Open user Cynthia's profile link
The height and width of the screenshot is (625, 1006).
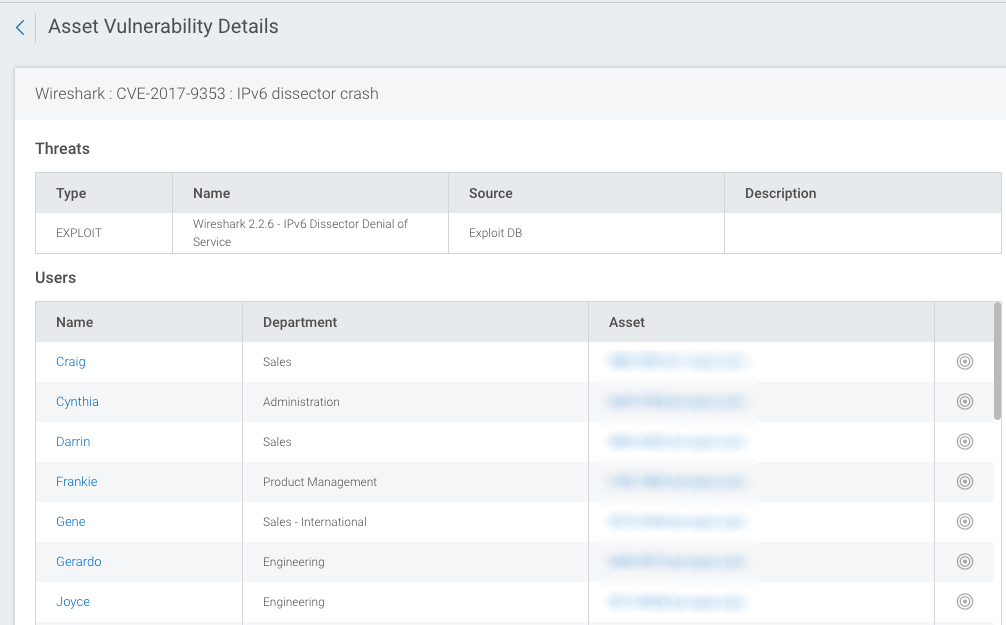(77, 402)
